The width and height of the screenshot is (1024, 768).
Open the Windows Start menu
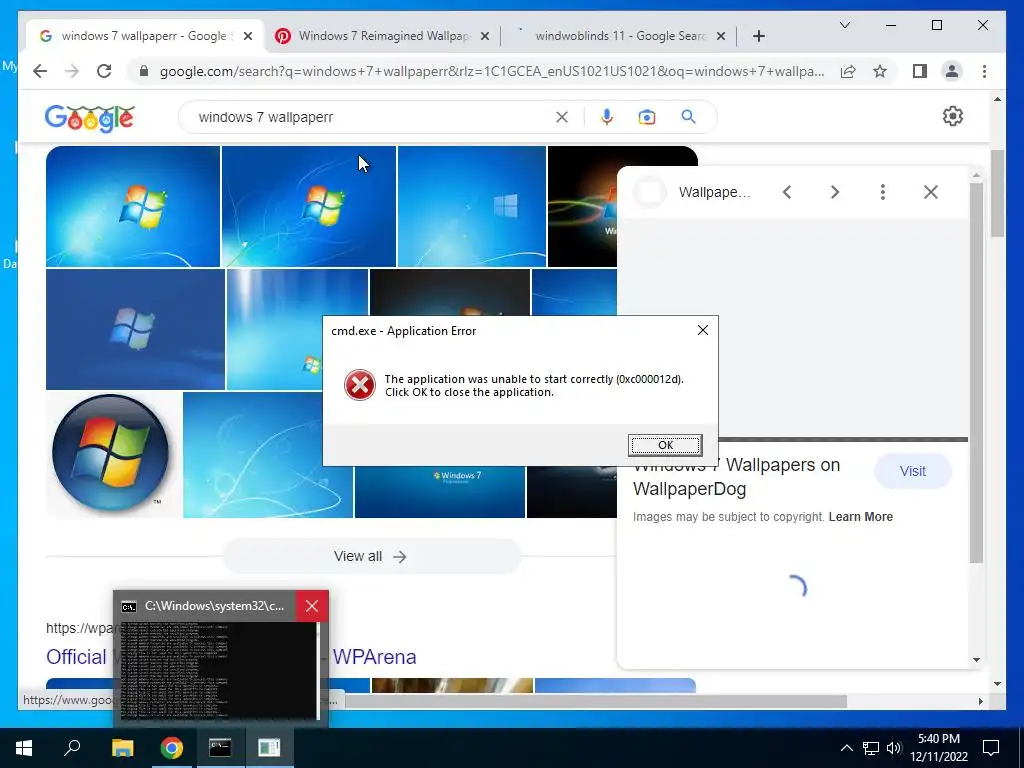point(24,748)
